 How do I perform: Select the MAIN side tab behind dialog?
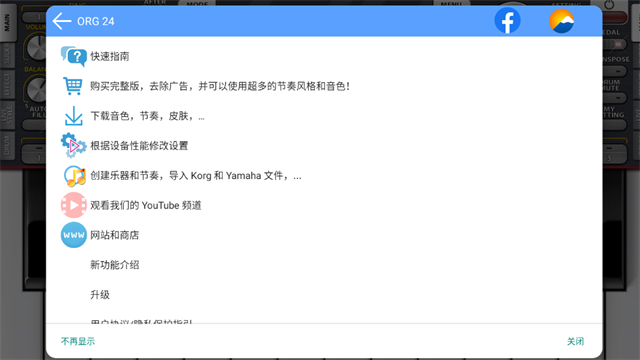(7, 23)
